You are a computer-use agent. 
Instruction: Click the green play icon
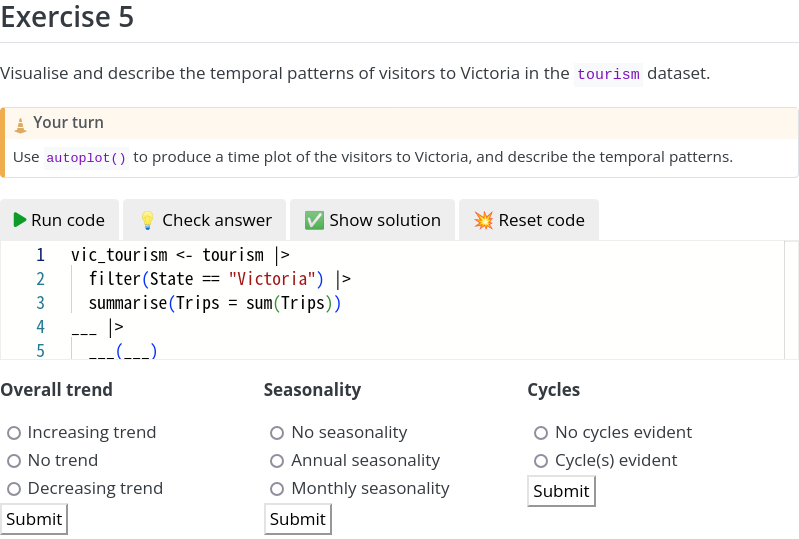(20, 220)
